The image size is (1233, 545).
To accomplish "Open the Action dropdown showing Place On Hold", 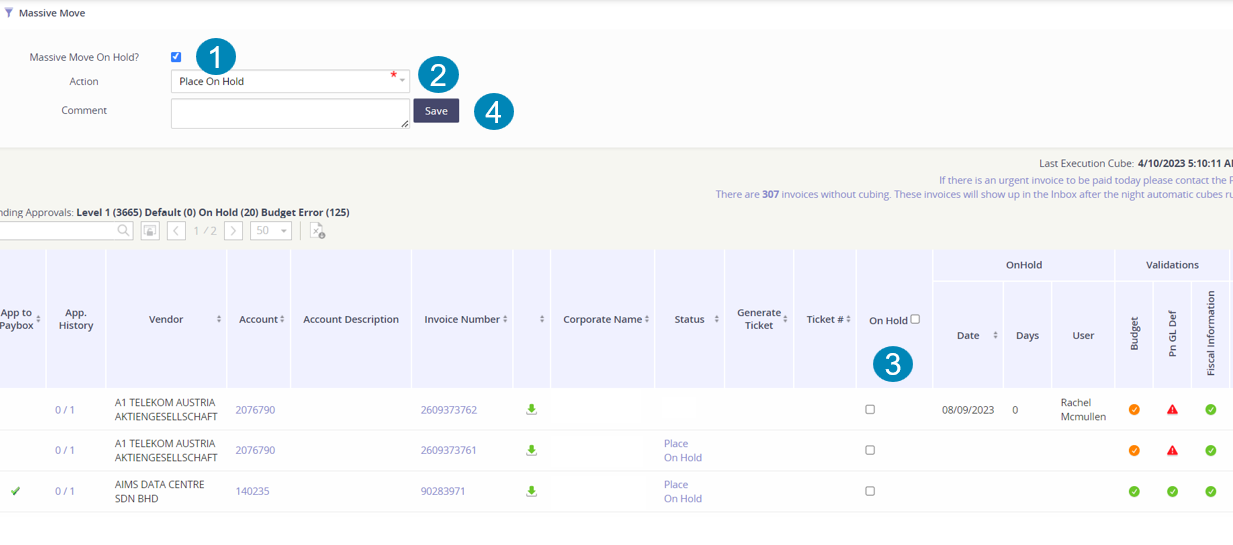I will (x=290, y=81).
